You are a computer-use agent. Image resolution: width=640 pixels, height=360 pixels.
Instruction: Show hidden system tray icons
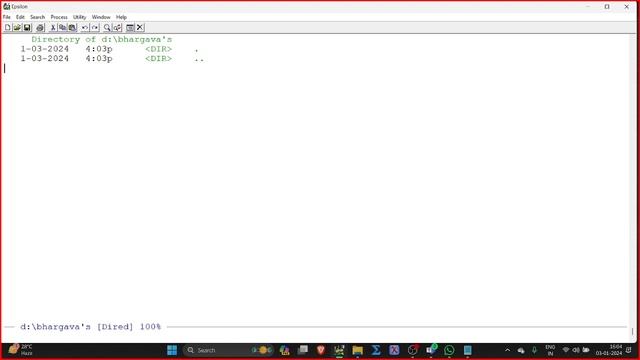coord(507,350)
